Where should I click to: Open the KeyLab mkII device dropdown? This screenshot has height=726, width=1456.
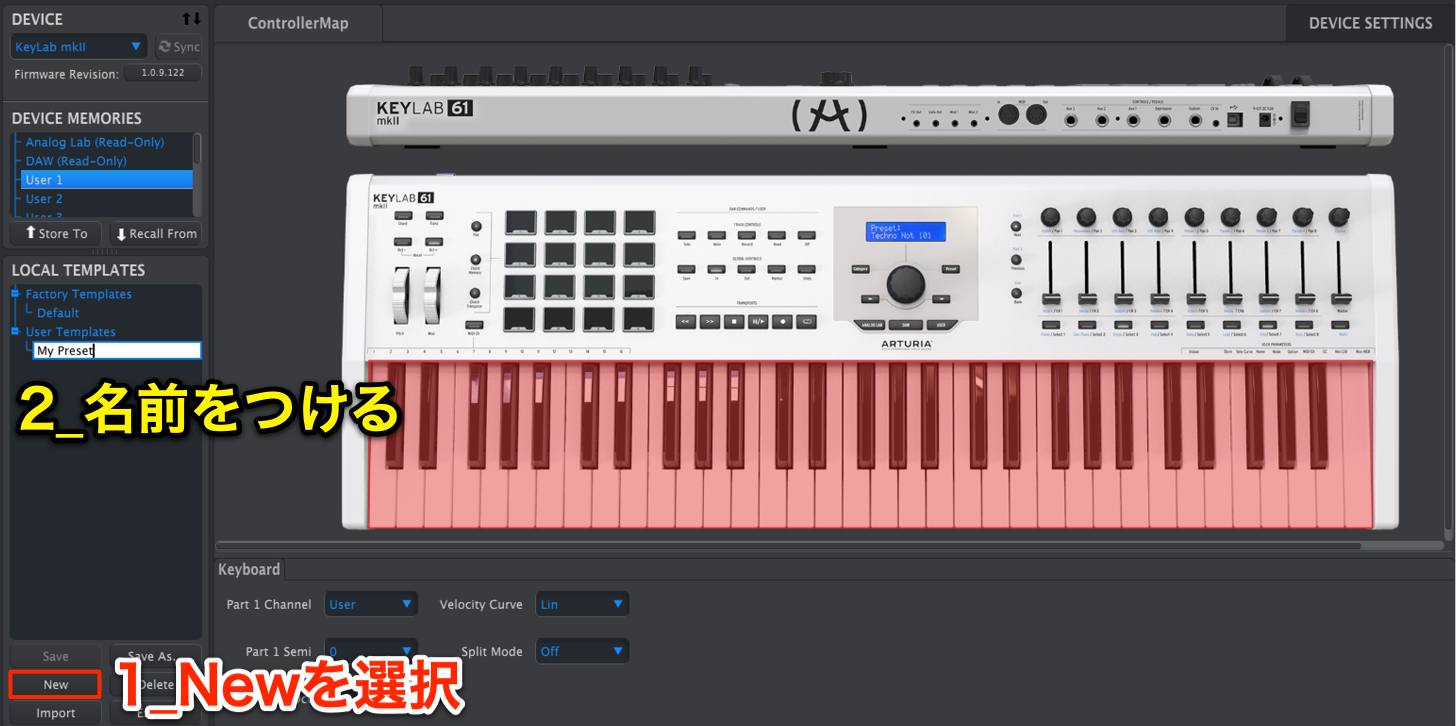[79, 47]
